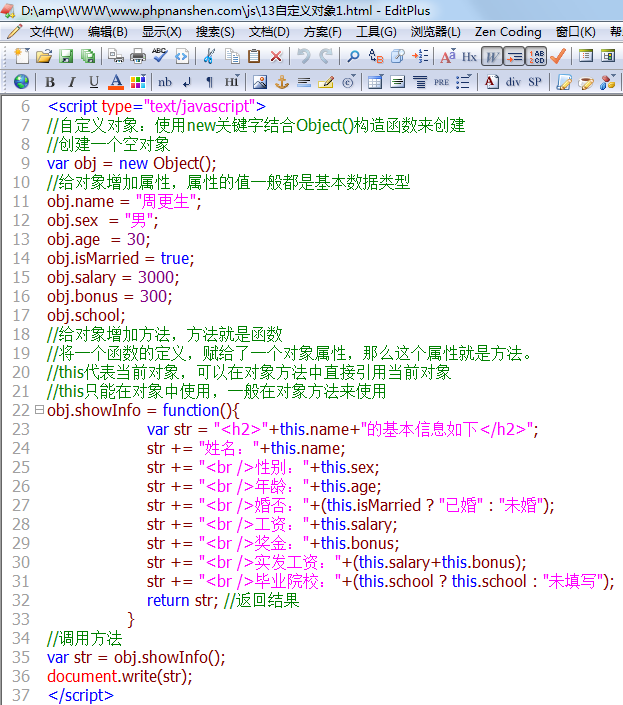This screenshot has height=705, width=623.
Task: Open the list tag dropdown
Action: [x=463, y=82]
